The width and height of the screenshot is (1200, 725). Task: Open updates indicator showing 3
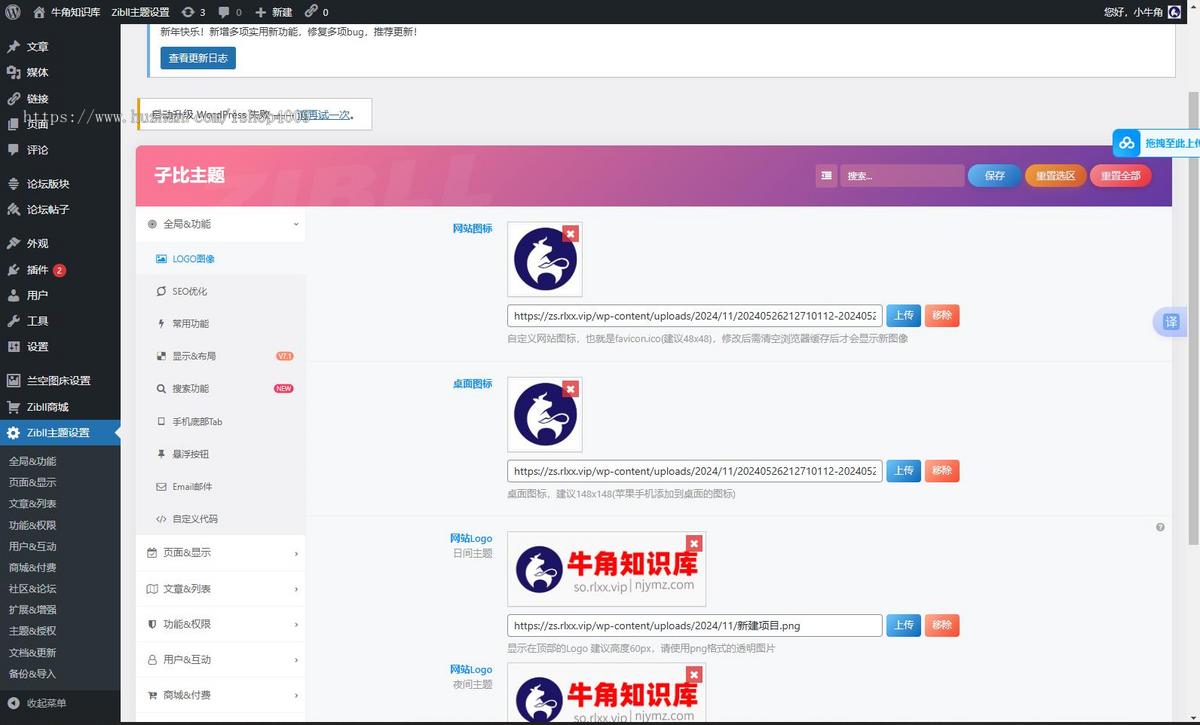[x=193, y=12]
